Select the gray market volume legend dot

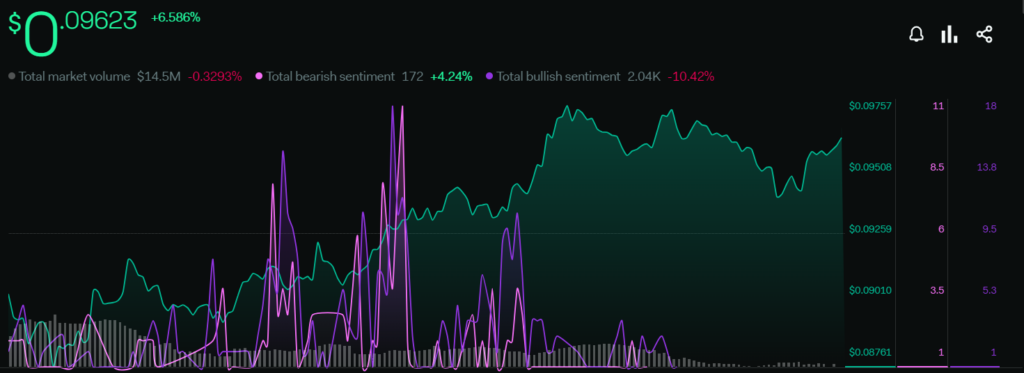(12, 76)
